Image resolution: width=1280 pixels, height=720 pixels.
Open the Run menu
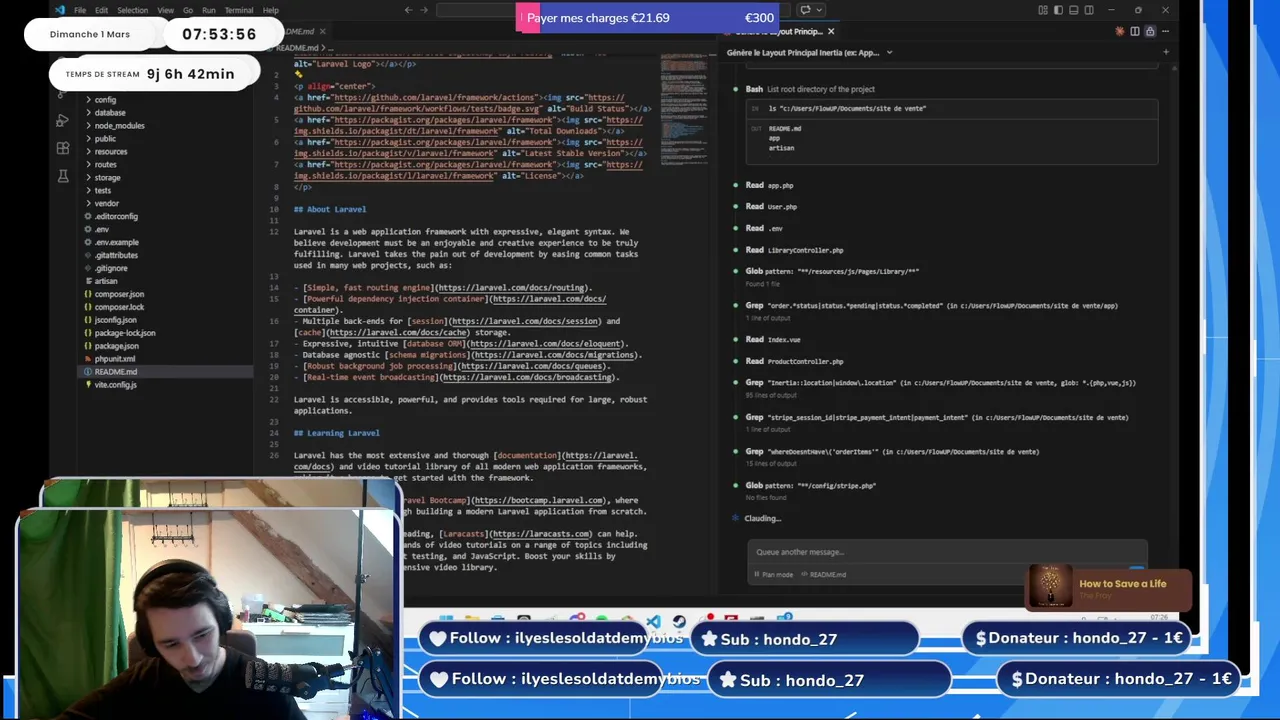tap(209, 10)
